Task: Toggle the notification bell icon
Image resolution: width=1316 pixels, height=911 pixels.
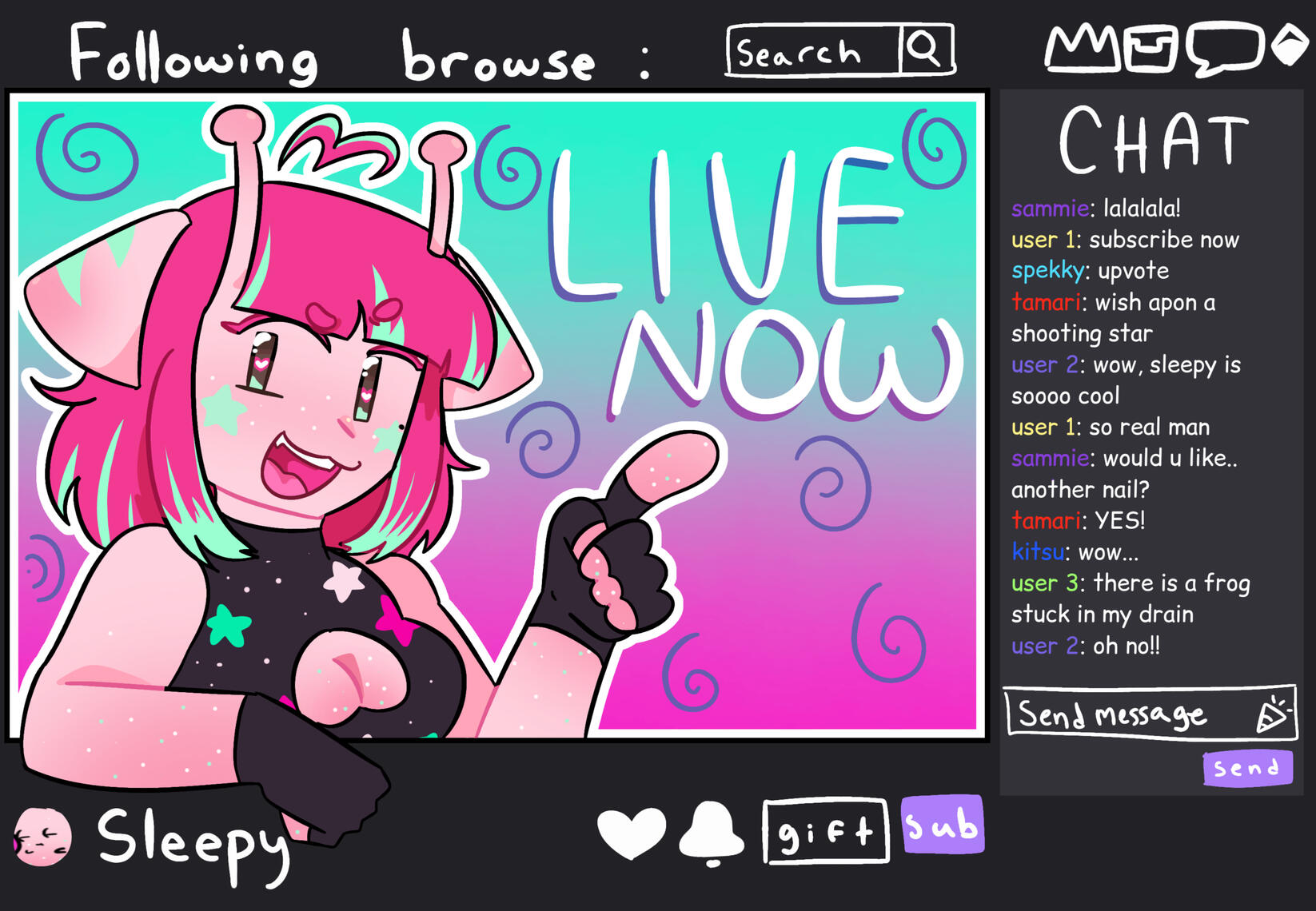Action: pos(711,834)
